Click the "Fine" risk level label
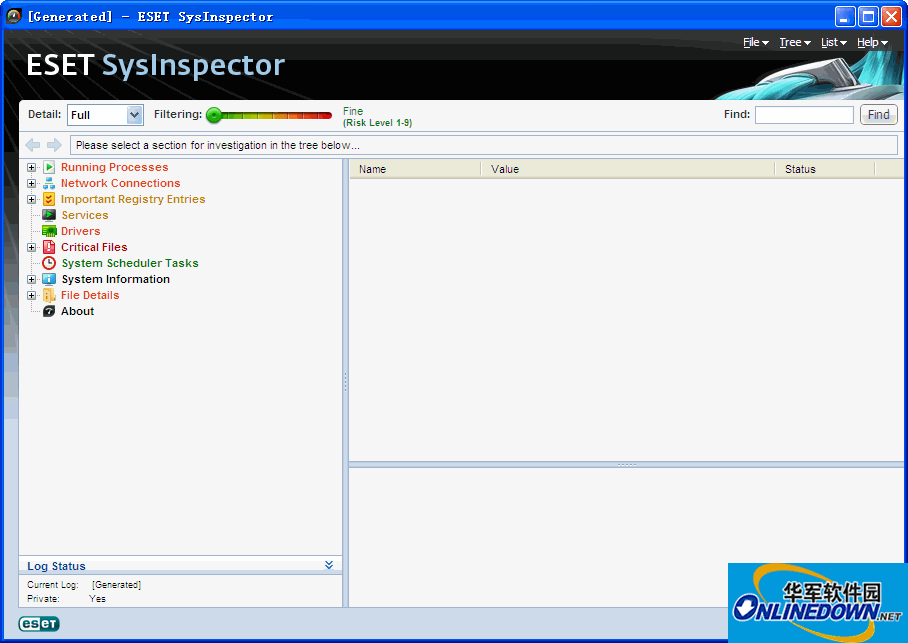 pyautogui.click(x=353, y=111)
